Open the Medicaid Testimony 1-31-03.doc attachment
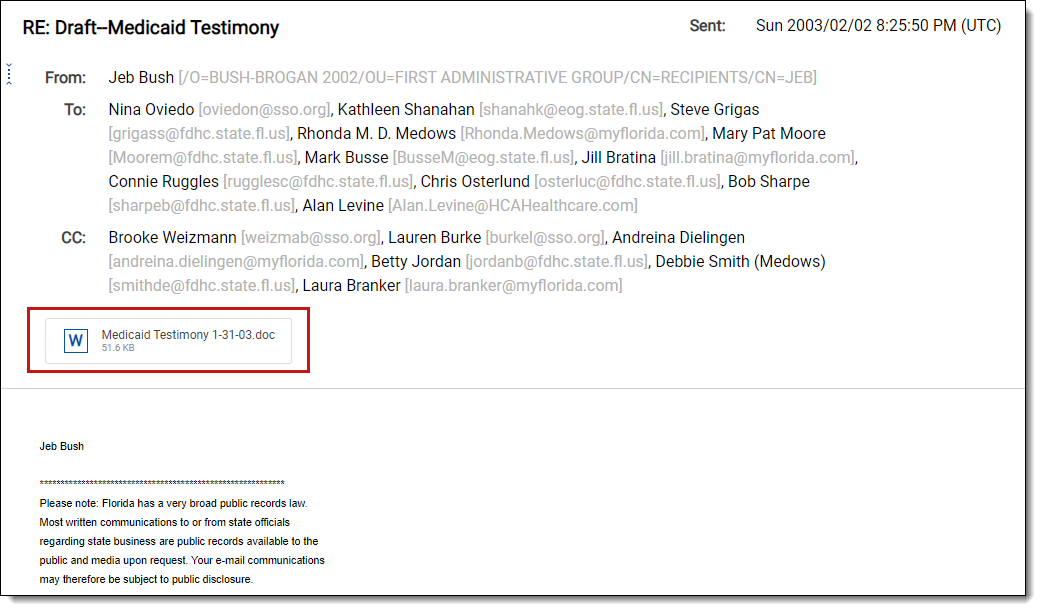Screen dimensions: 1041x611 [187, 335]
